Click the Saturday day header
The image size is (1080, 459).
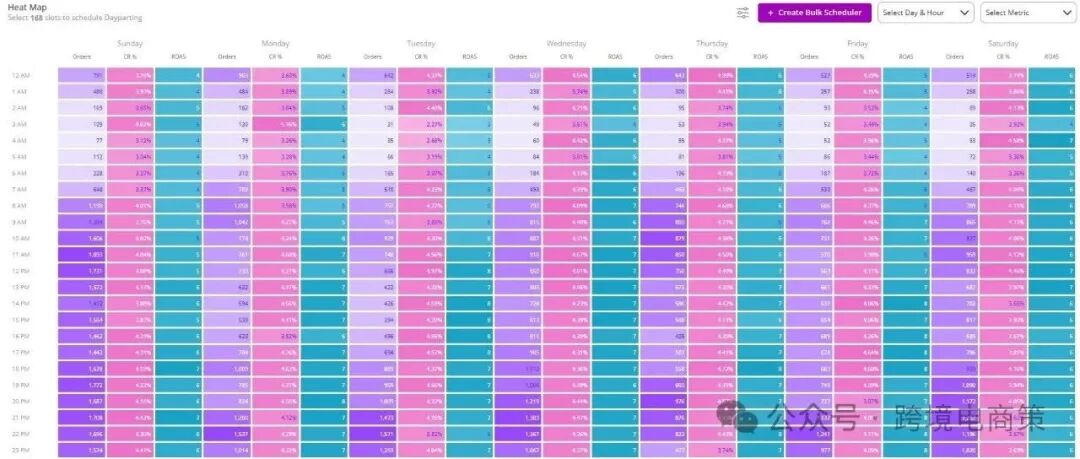tap(1003, 43)
